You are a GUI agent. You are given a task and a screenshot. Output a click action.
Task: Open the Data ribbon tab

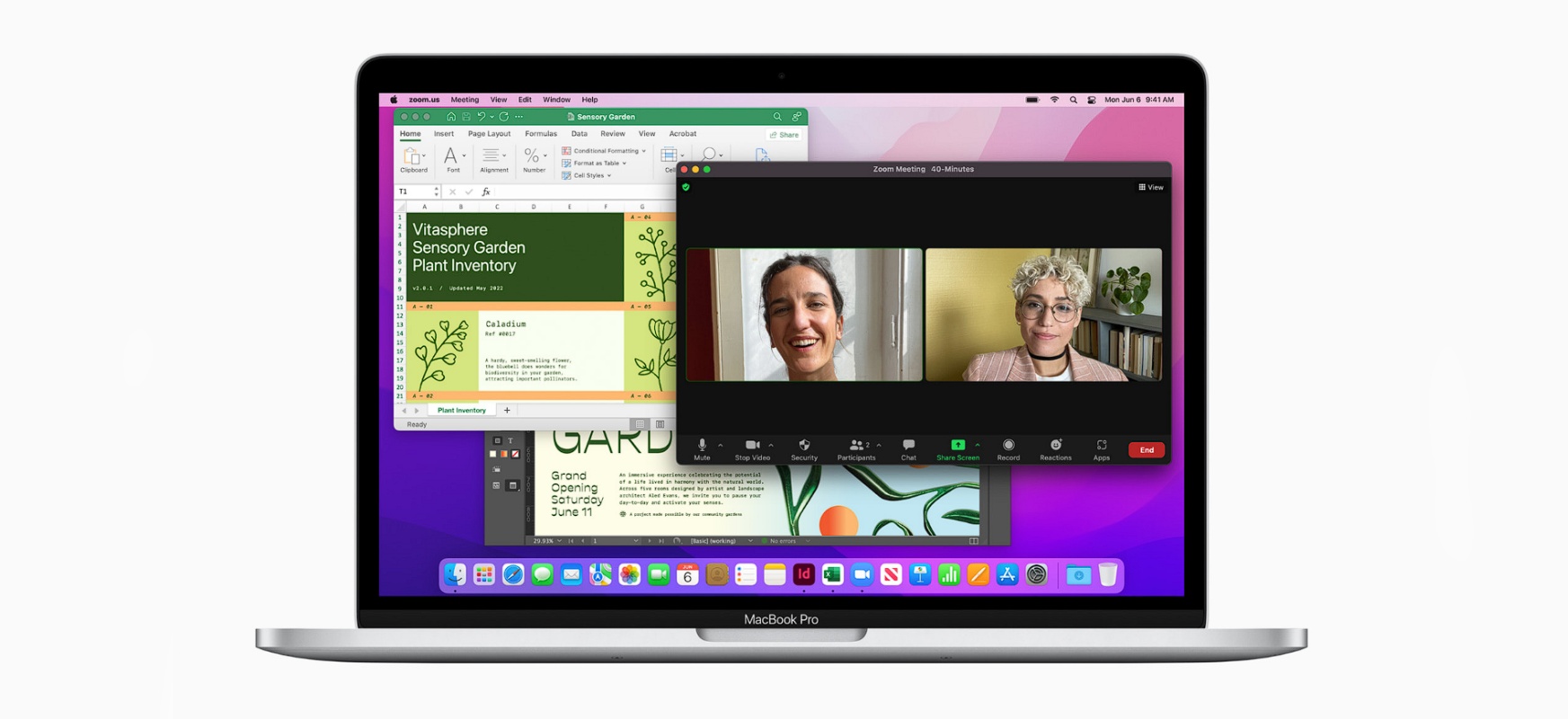point(580,134)
